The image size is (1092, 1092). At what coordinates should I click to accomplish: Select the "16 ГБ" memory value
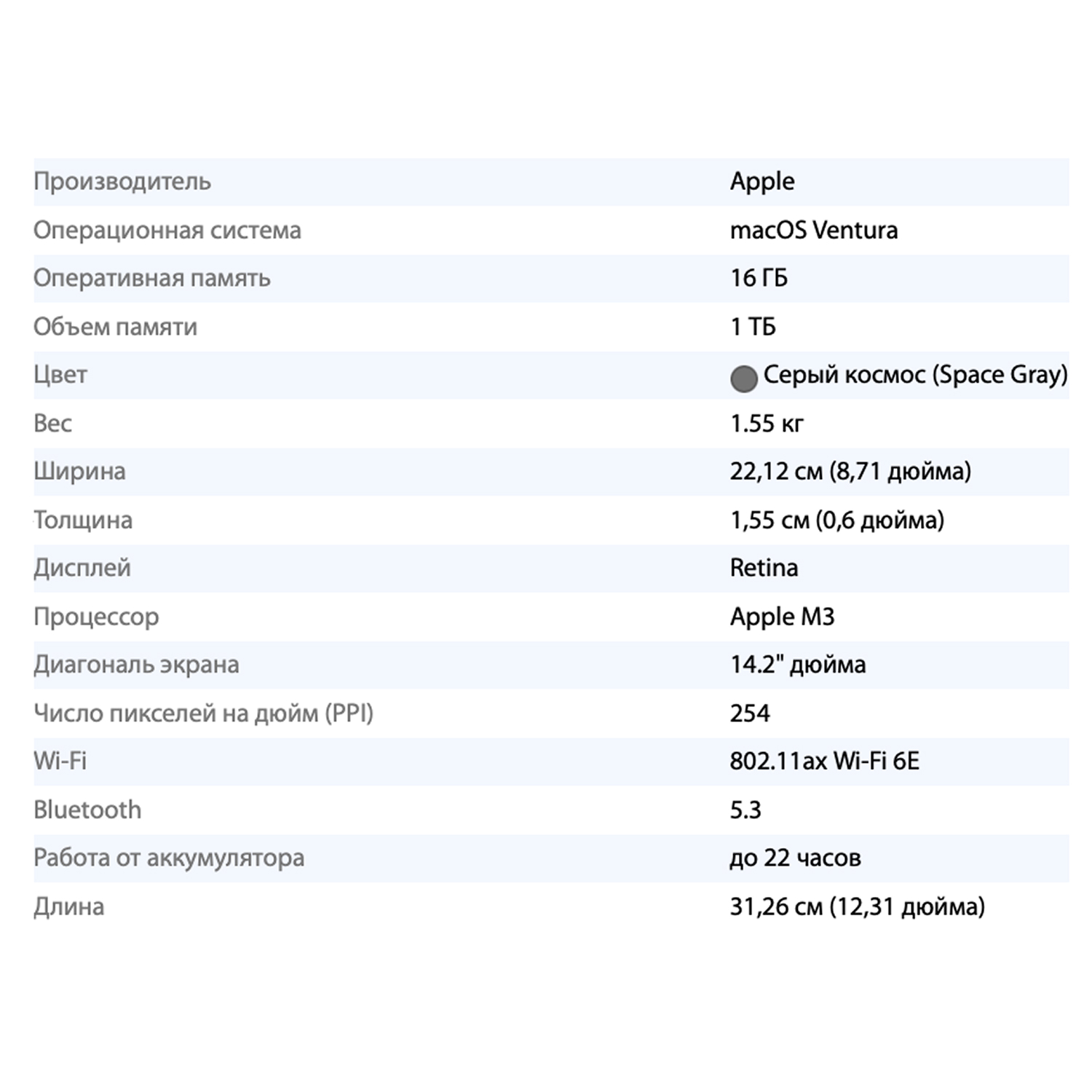[759, 278]
